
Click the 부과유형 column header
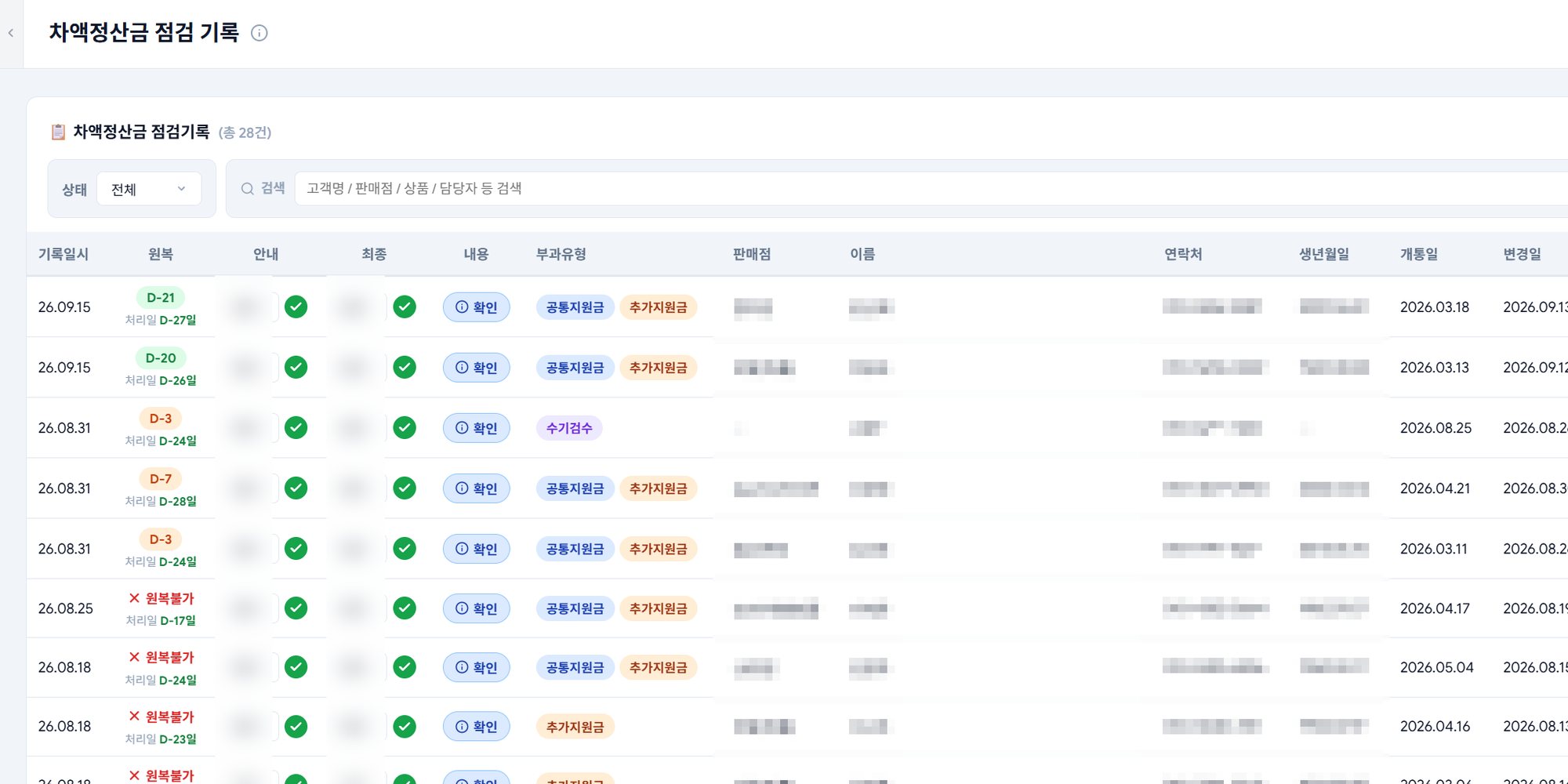(561, 254)
